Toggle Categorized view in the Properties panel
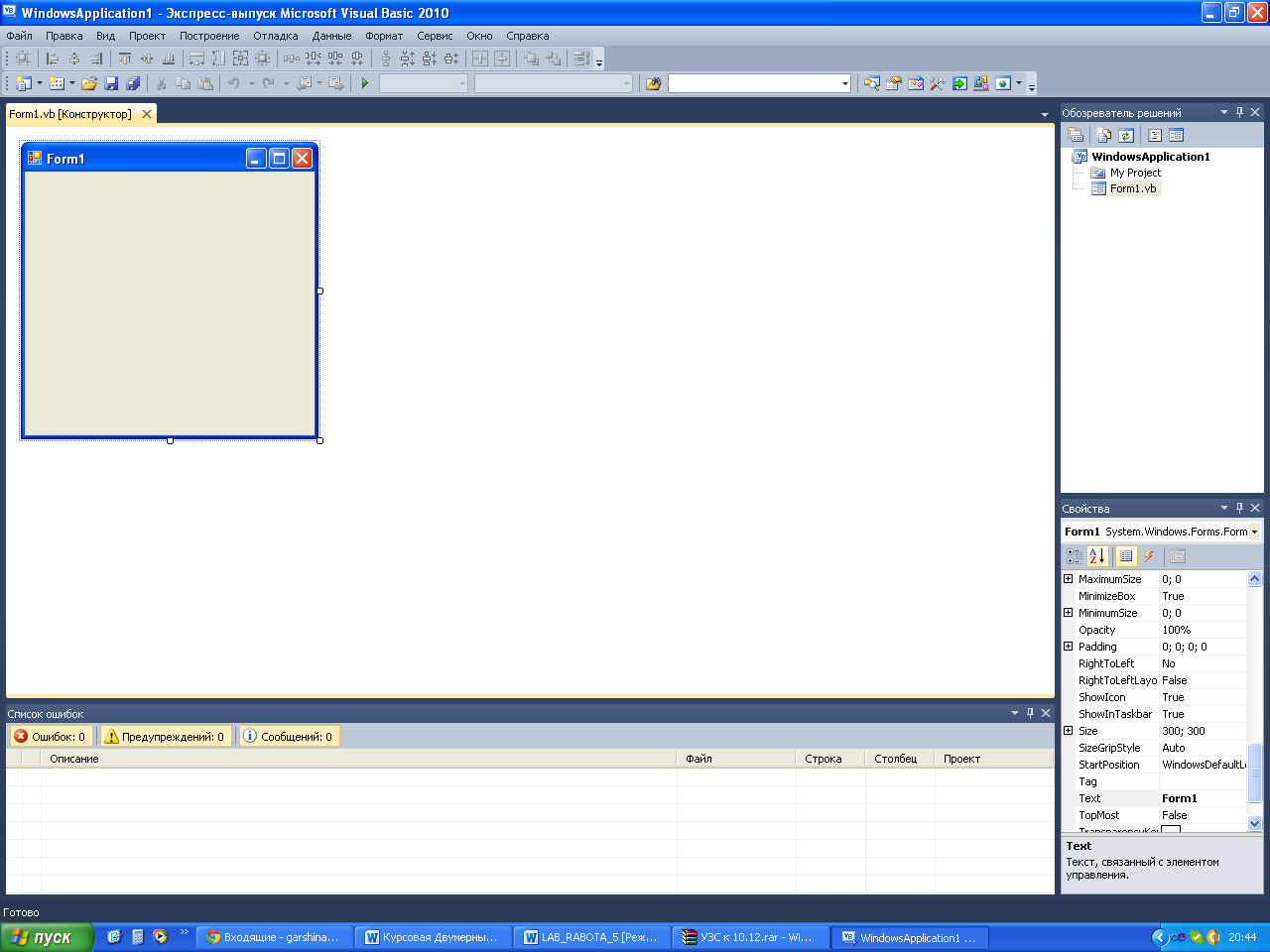 (1075, 556)
